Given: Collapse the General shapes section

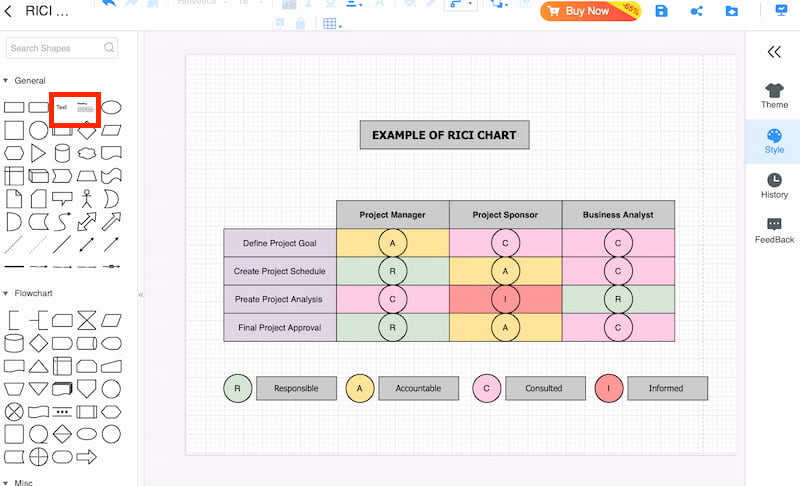Looking at the screenshot, I should point(6,81).
